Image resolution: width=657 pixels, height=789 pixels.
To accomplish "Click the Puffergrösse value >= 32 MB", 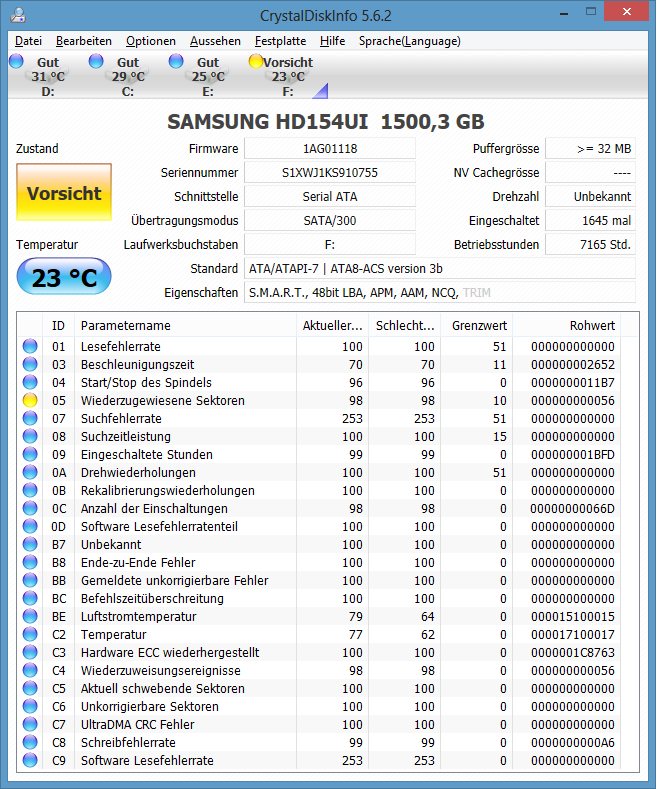I will click(590, 148).
